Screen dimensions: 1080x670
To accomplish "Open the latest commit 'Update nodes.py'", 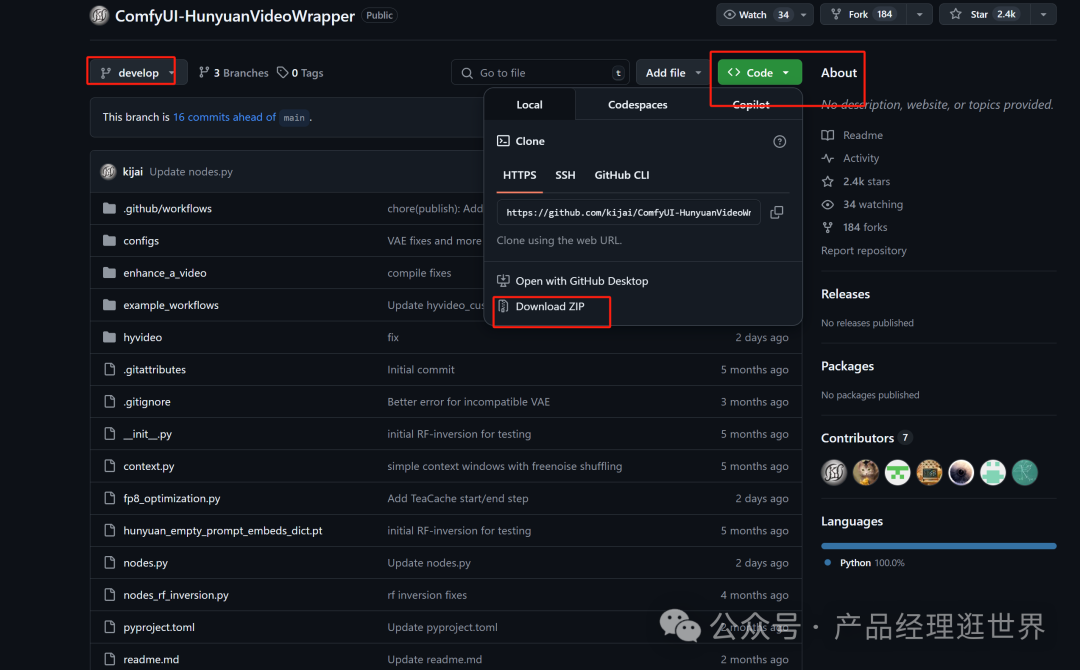I will (x=191, y=171).
